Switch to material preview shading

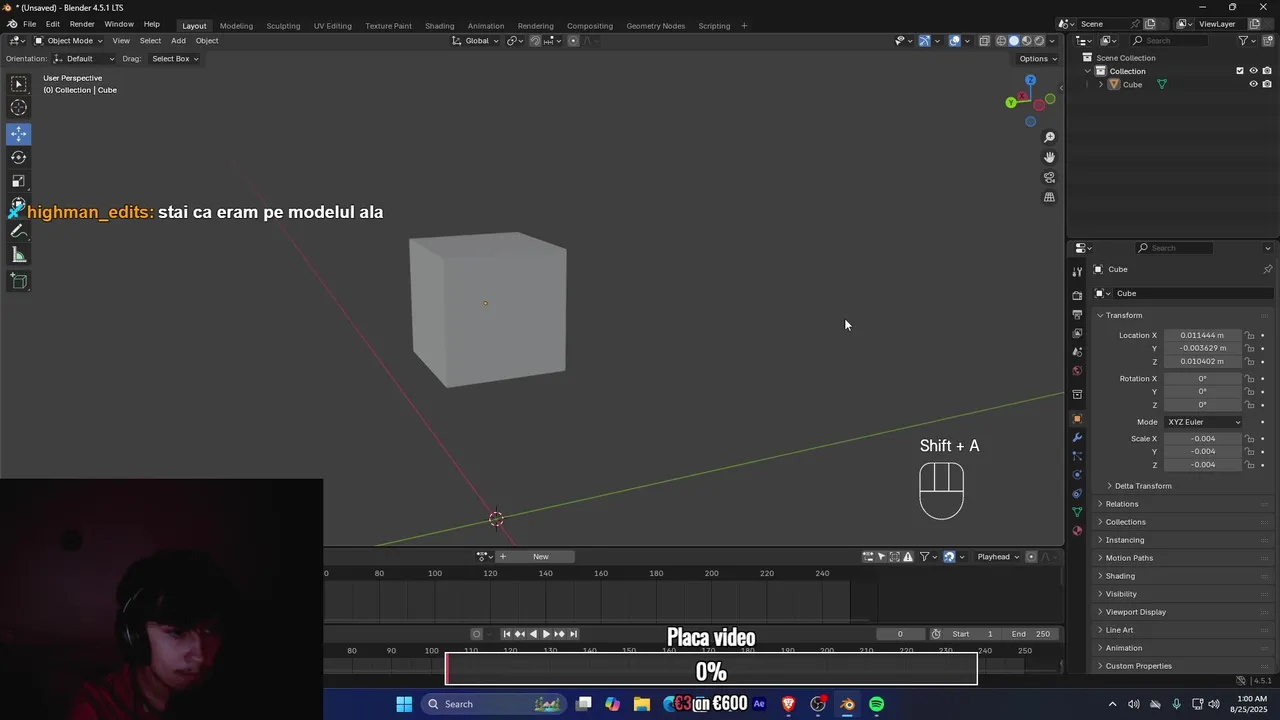[x=1026, y=41]
